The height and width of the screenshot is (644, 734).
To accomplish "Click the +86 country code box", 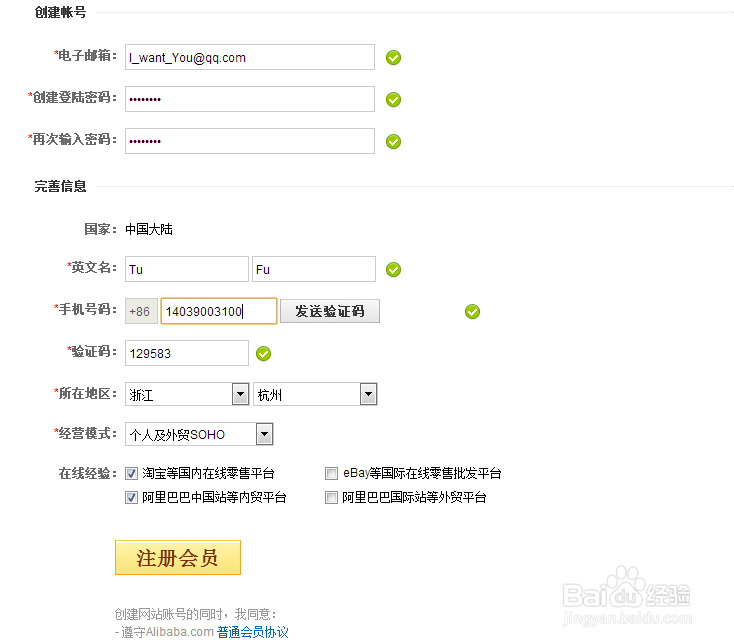I will [141, 311].
